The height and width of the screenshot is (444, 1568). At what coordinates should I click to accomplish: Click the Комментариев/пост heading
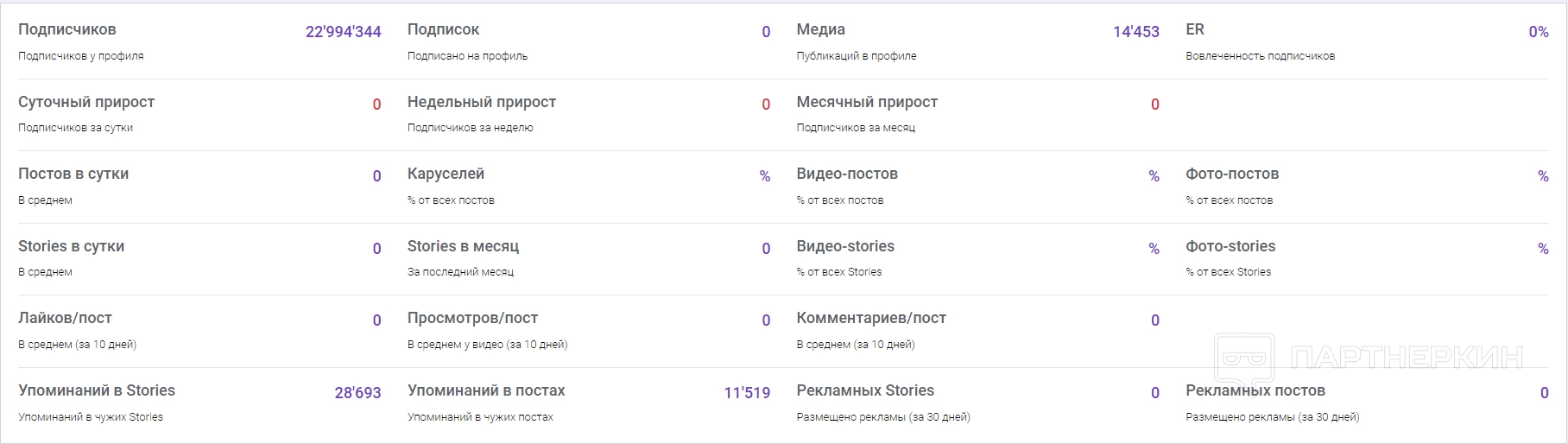pos(870,318)
